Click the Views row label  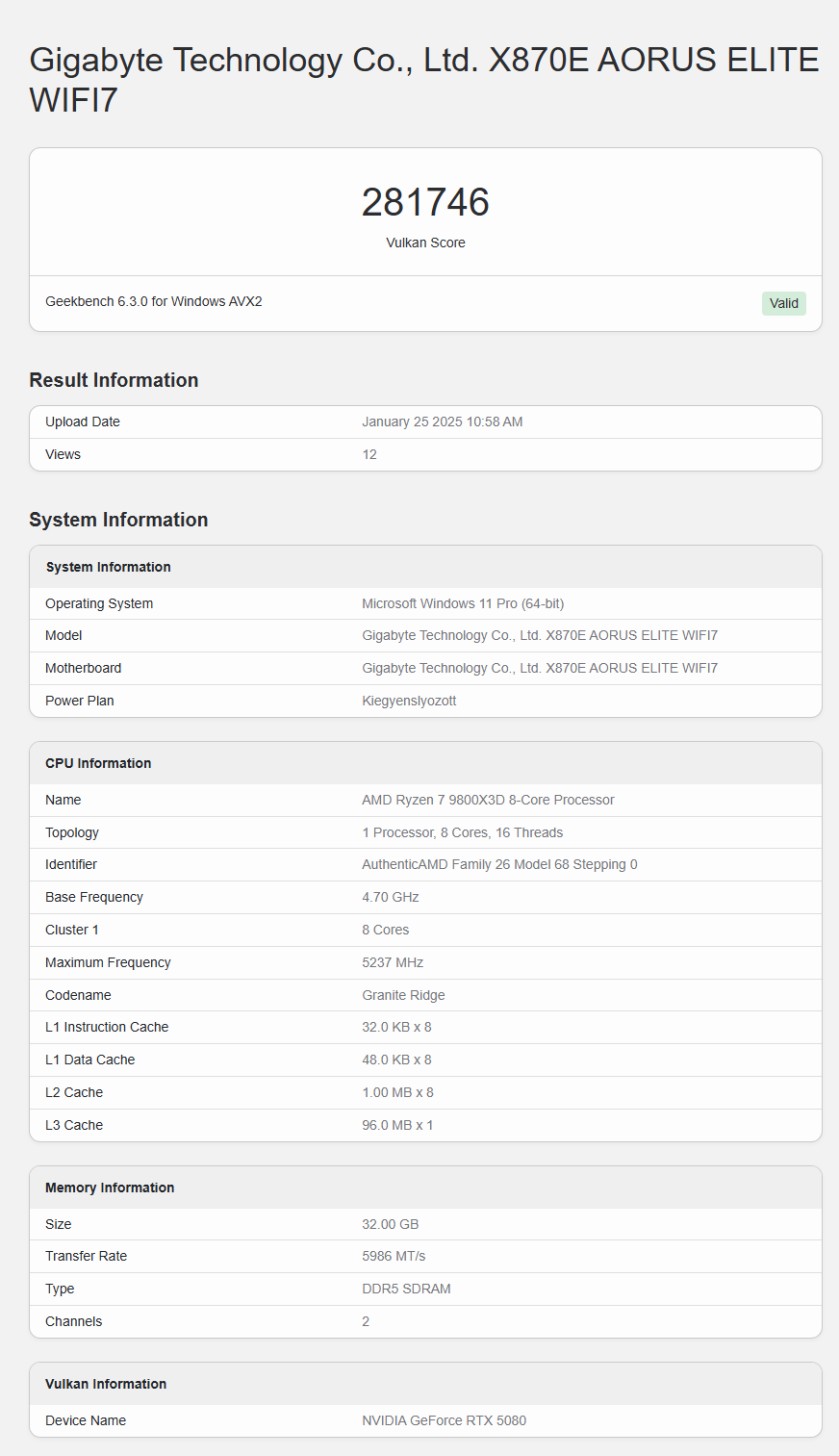[x=63, y=455]
